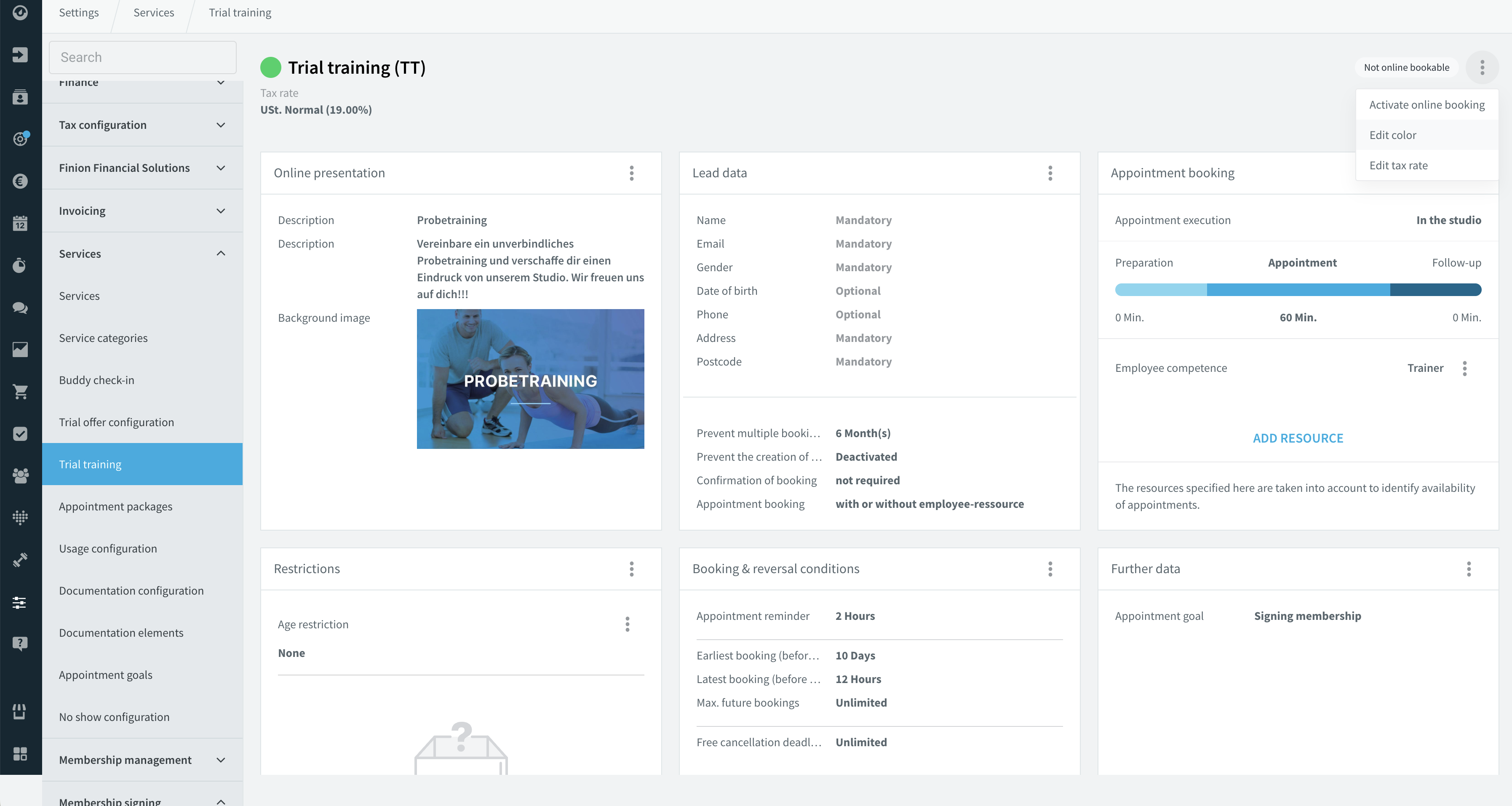Open Age restriction options menu
The height and width of the screenshot is (806, 1512).
coord(628,624)
